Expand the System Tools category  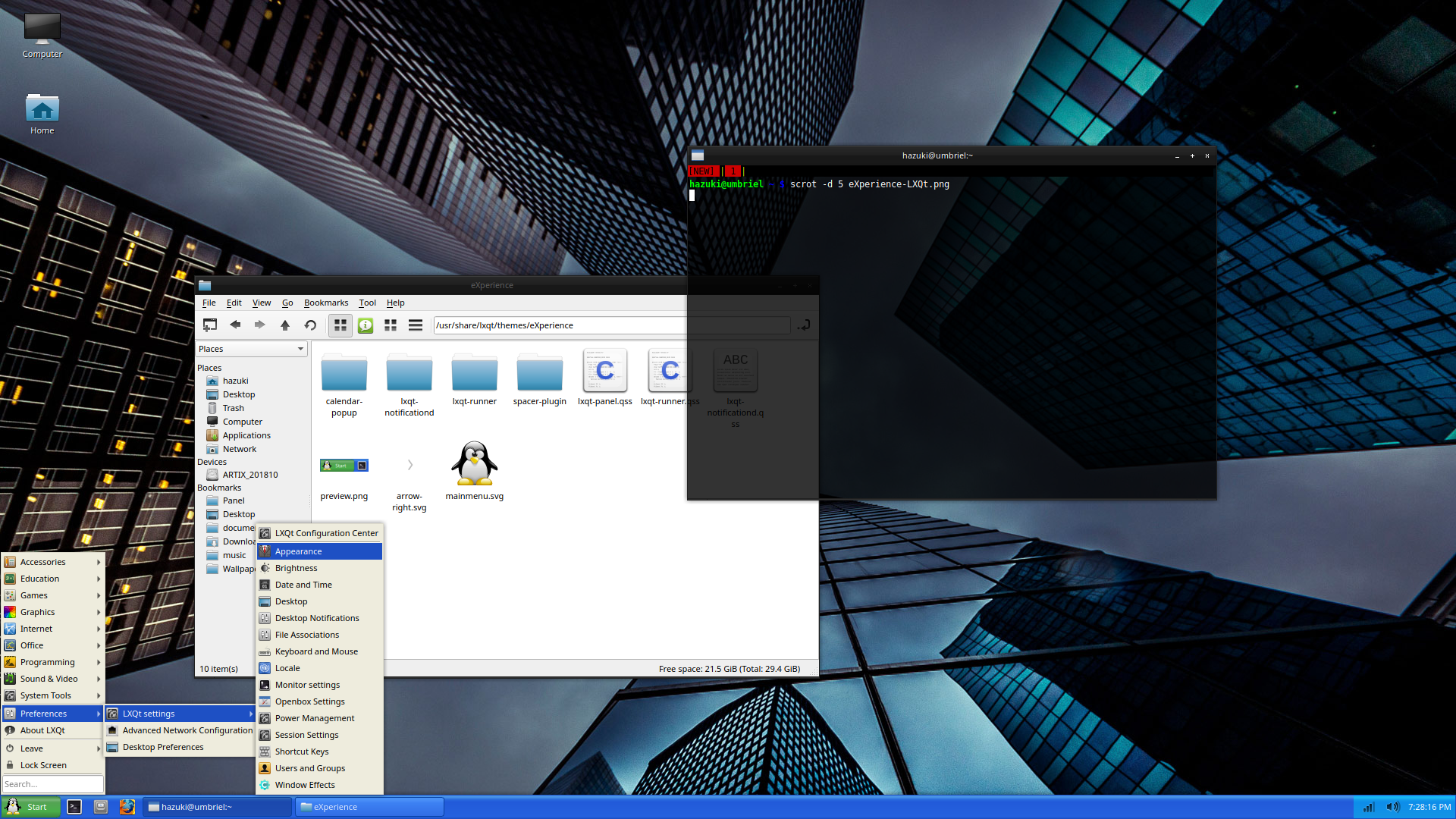tap(52, 695)
